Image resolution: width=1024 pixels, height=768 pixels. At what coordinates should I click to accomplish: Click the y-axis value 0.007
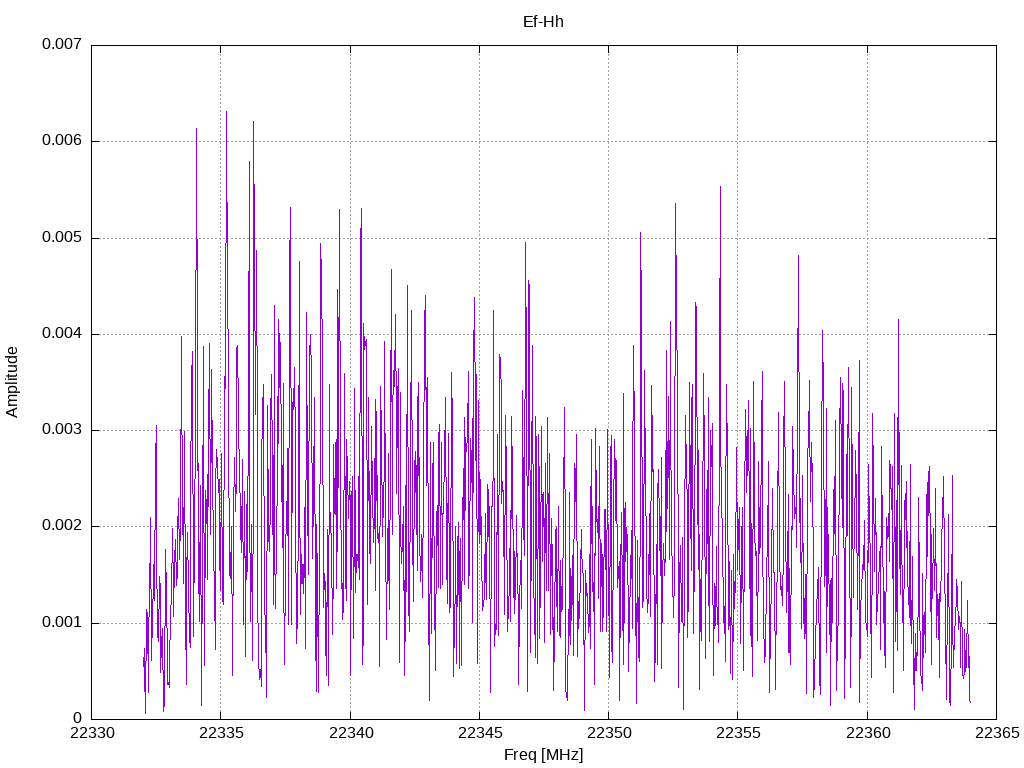click(62, 44)
